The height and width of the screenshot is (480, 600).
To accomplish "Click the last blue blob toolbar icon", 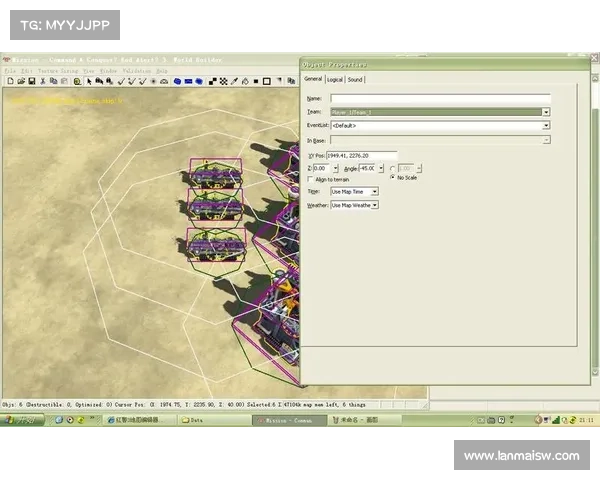I will tap(199, 81).
